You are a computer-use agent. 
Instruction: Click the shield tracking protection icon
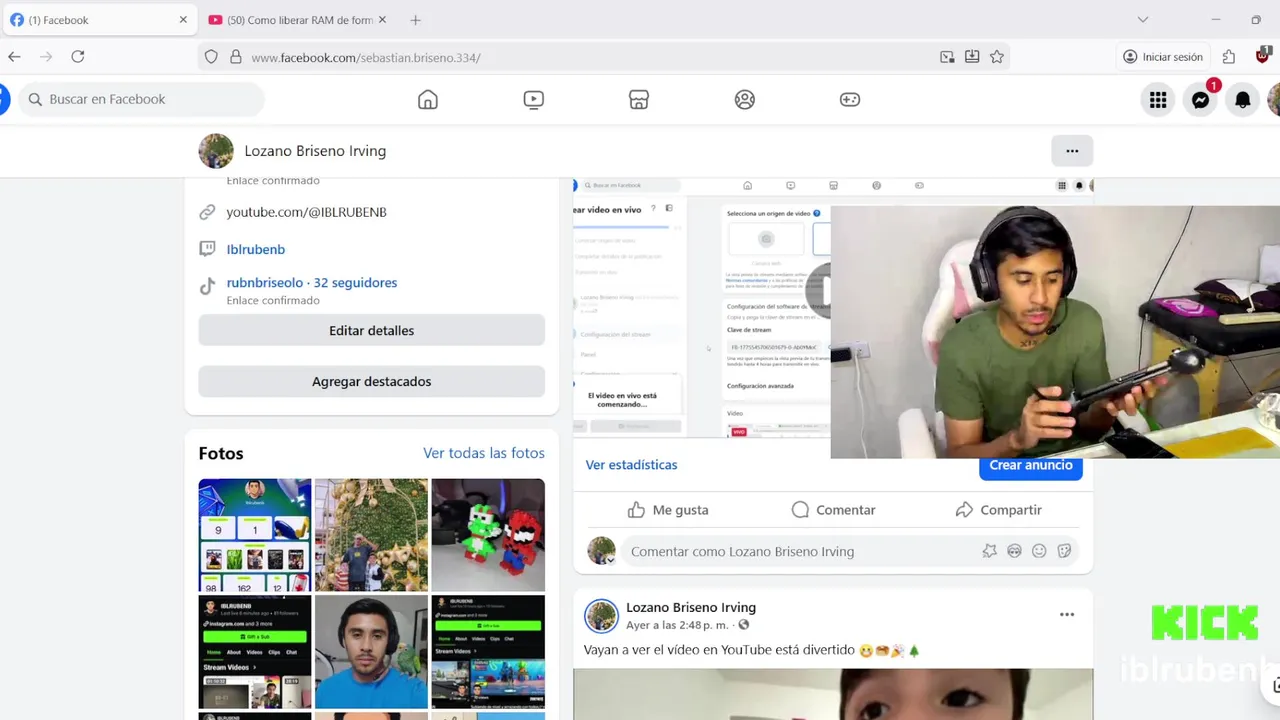point(211,57)
